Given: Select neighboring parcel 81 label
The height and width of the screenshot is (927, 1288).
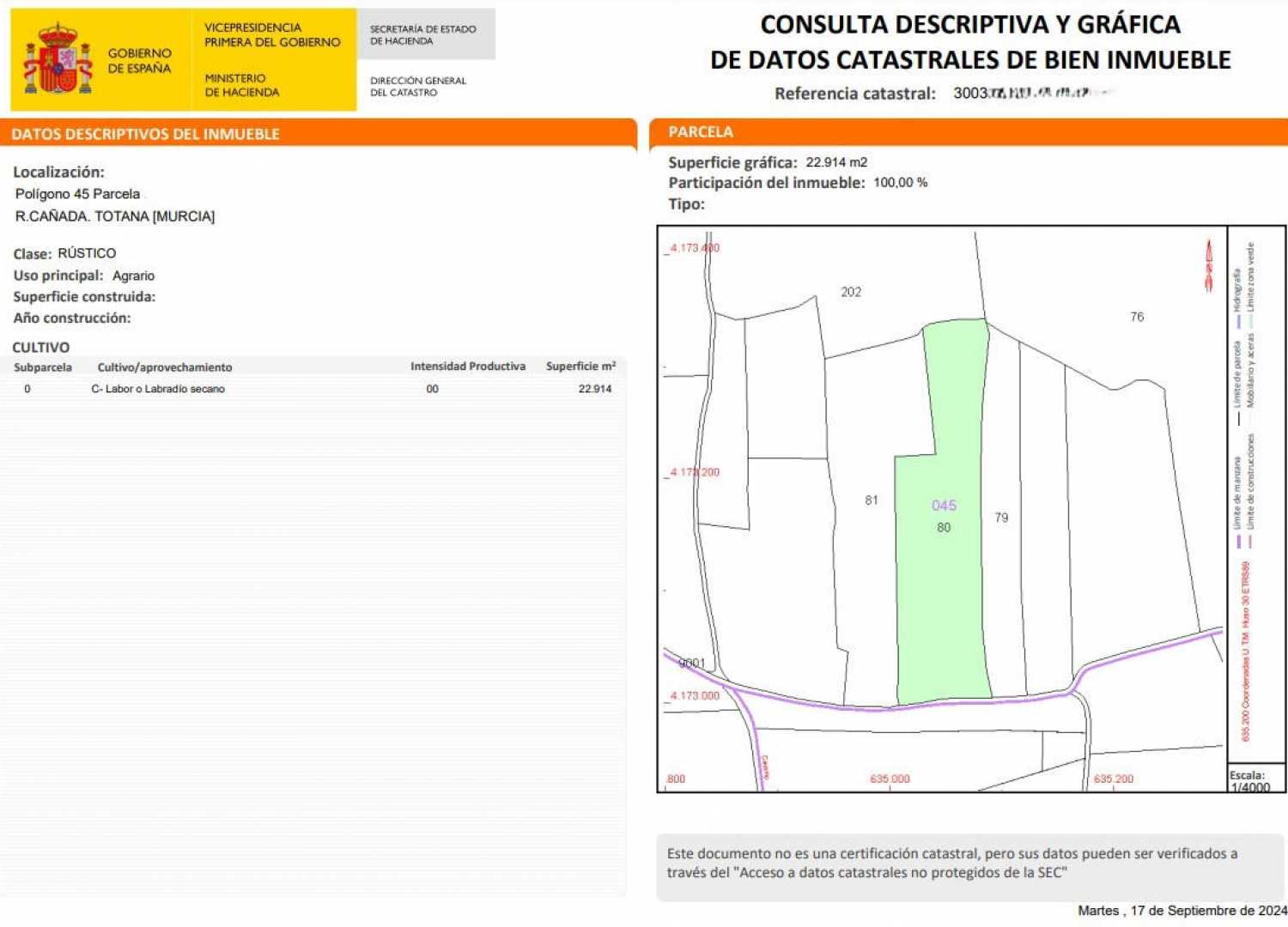Looking at the screenshot, I should pyautogui.click(x=872, y=500).
